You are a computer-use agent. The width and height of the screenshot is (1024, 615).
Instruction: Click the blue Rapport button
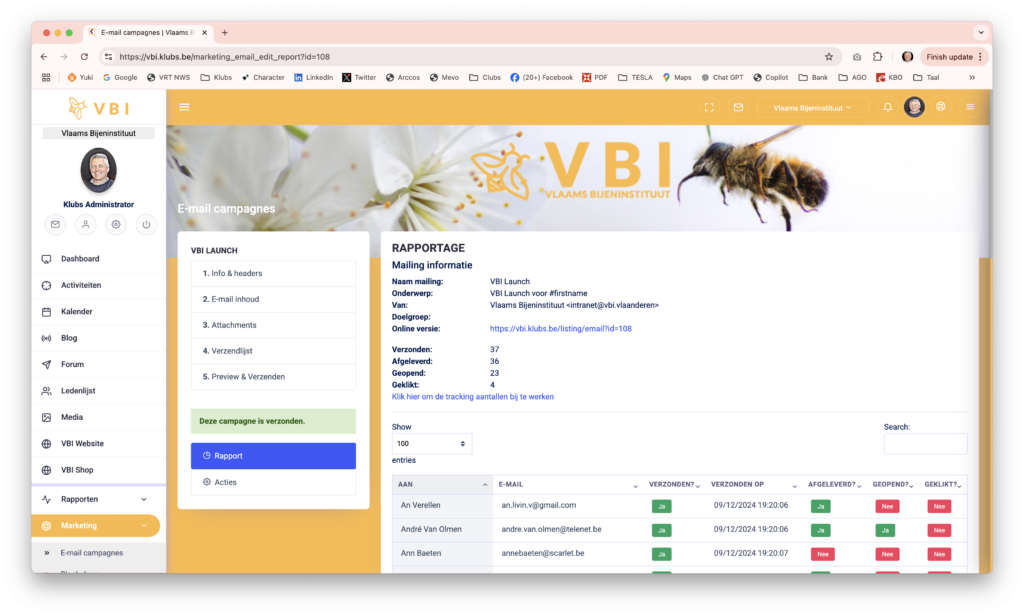coord(273,456)
